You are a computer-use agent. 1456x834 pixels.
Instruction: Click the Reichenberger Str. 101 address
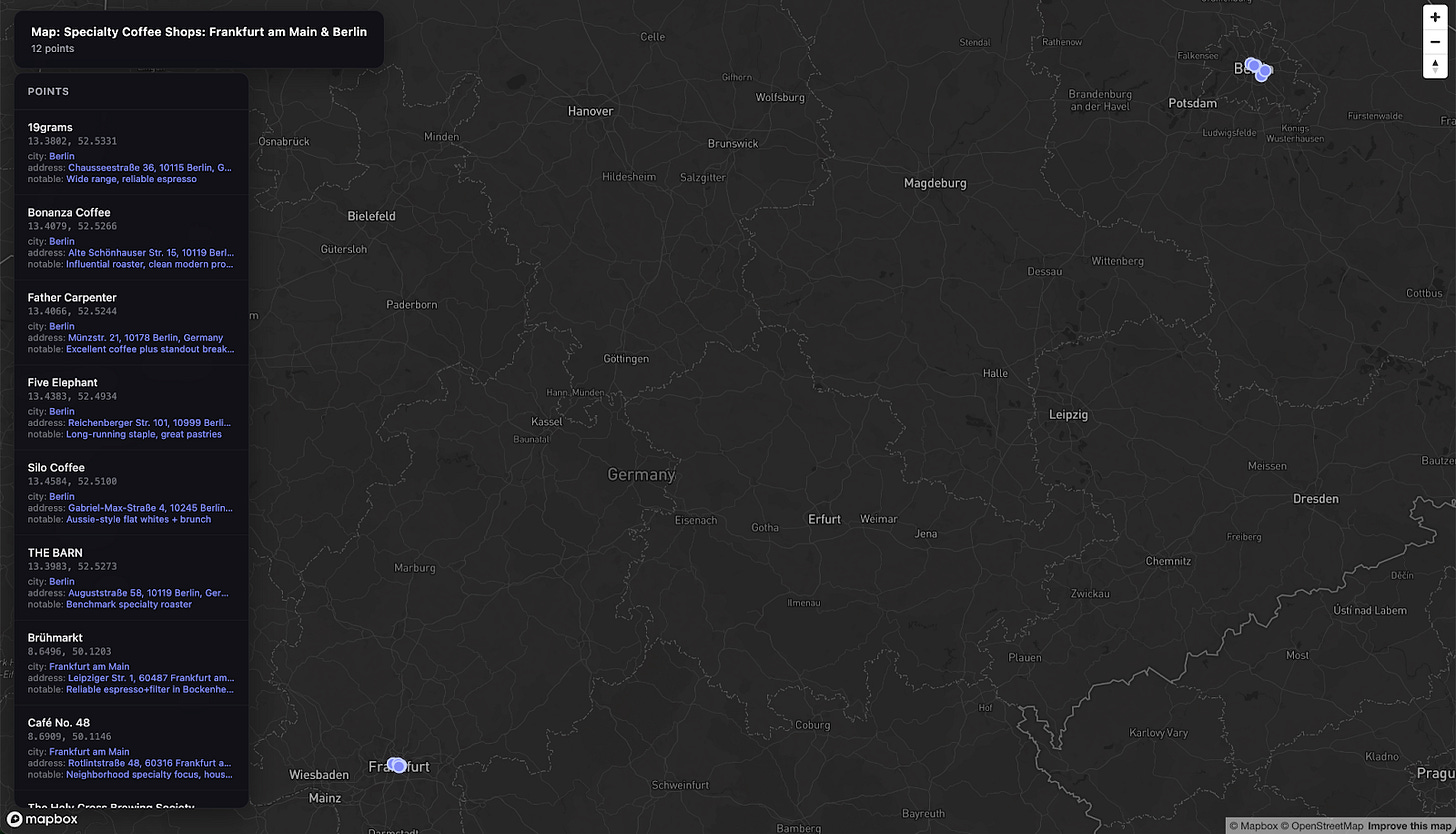pyautogui.click(x=150, y=423)
